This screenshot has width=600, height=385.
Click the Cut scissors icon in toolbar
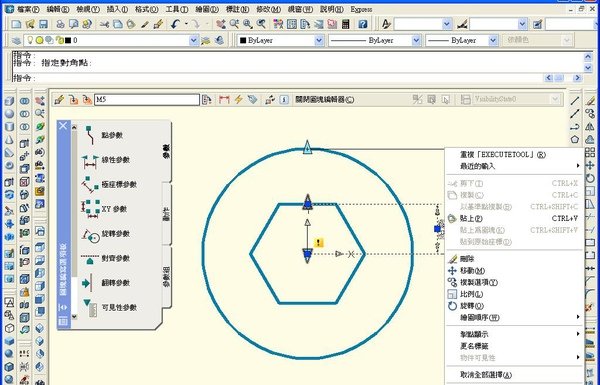(x=104, y=24)
